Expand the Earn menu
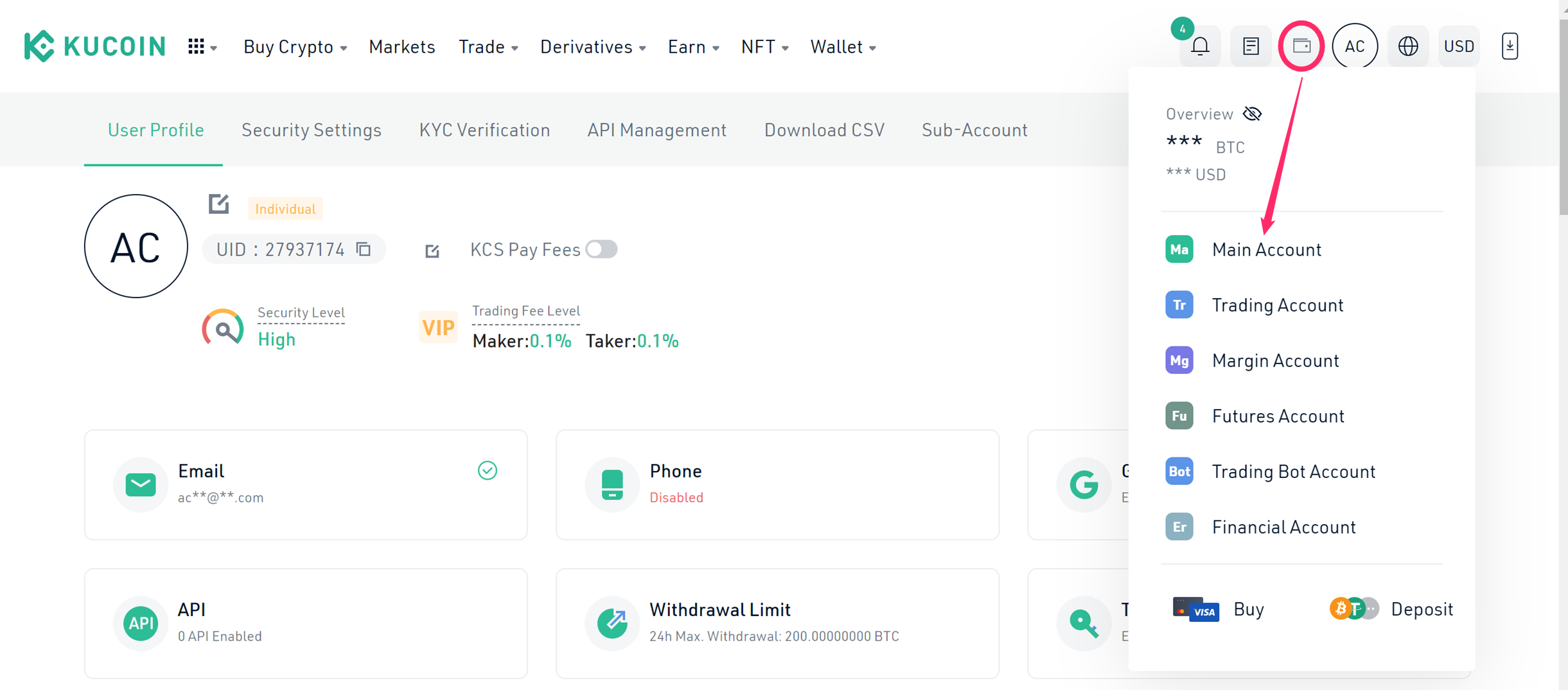 click(x=693, y=47)
